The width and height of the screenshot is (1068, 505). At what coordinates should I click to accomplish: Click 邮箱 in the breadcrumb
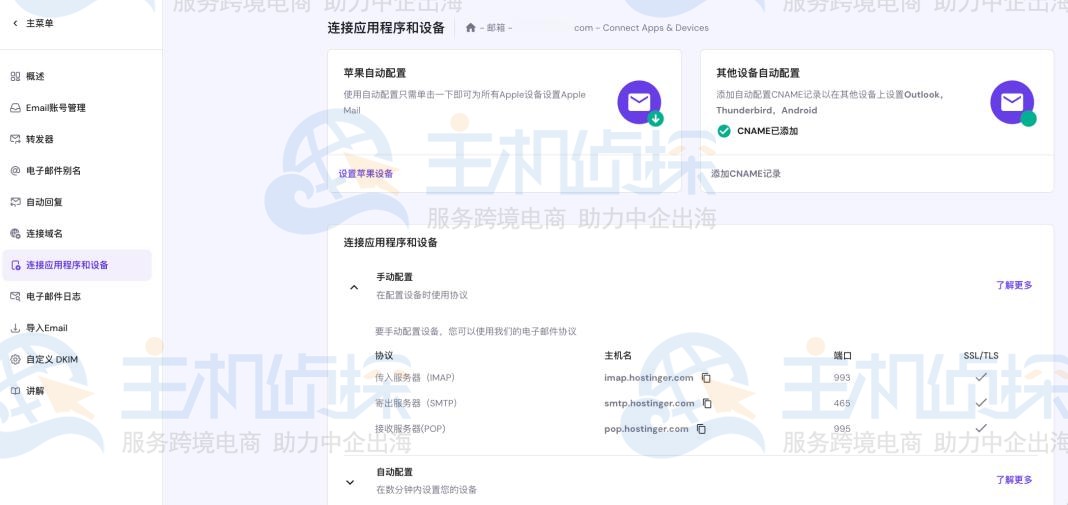[x=495, y=28]
